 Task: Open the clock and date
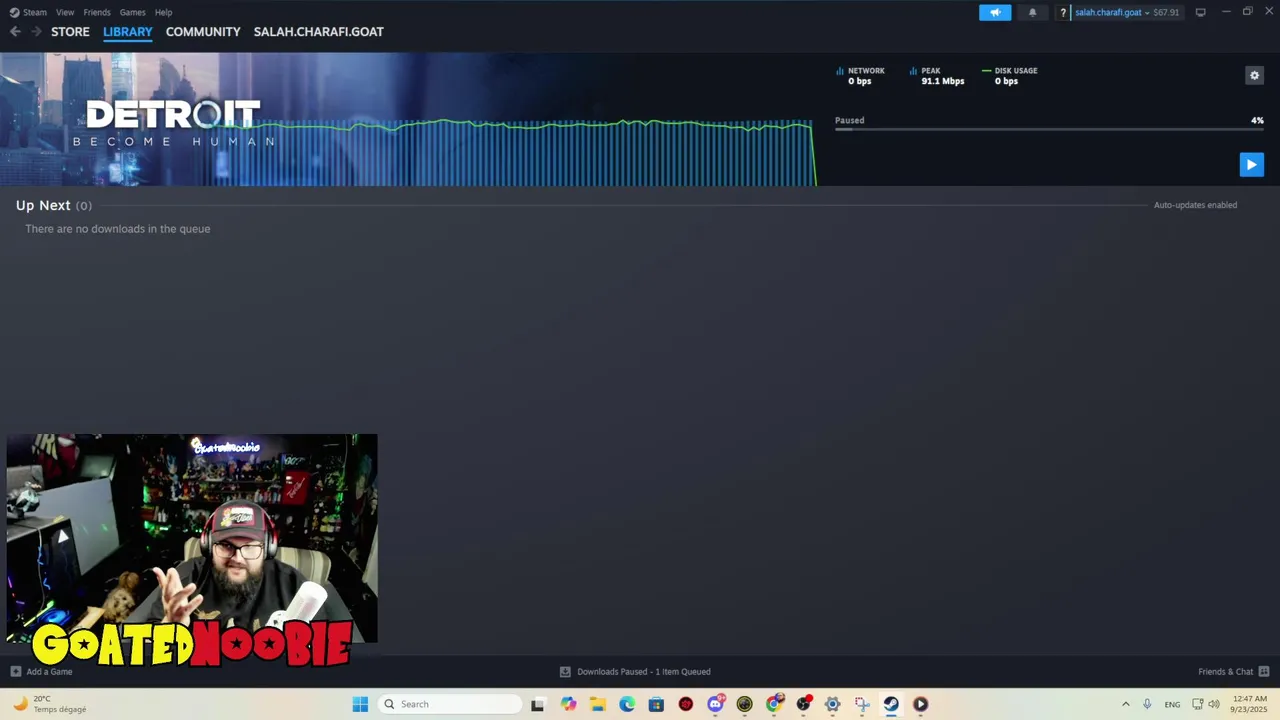pyautogui.click(x=1250, y=704)
